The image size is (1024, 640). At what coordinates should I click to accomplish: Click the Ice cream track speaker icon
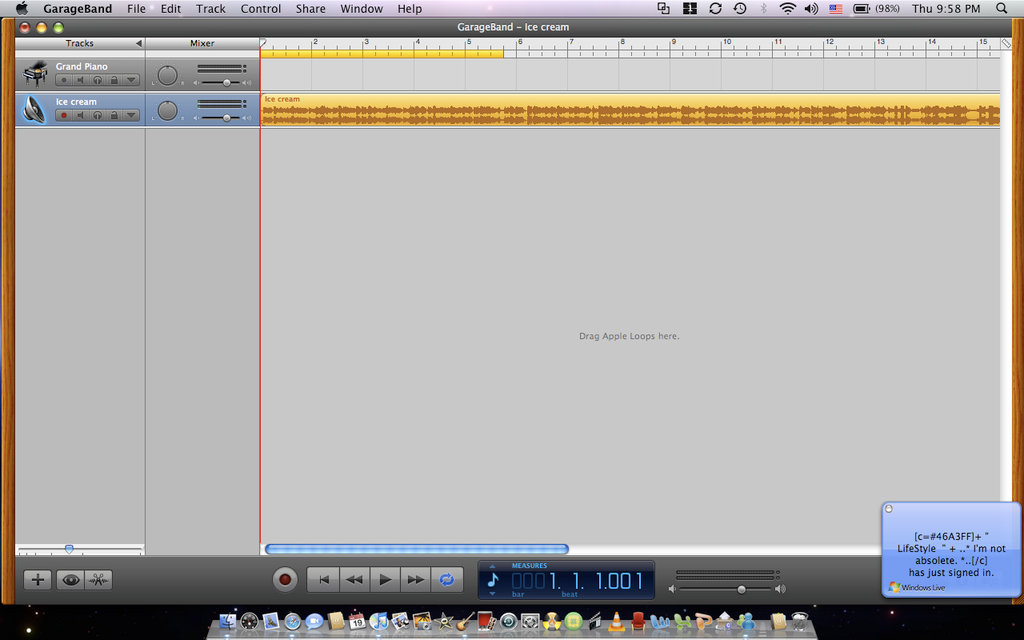tap(34, 109)
